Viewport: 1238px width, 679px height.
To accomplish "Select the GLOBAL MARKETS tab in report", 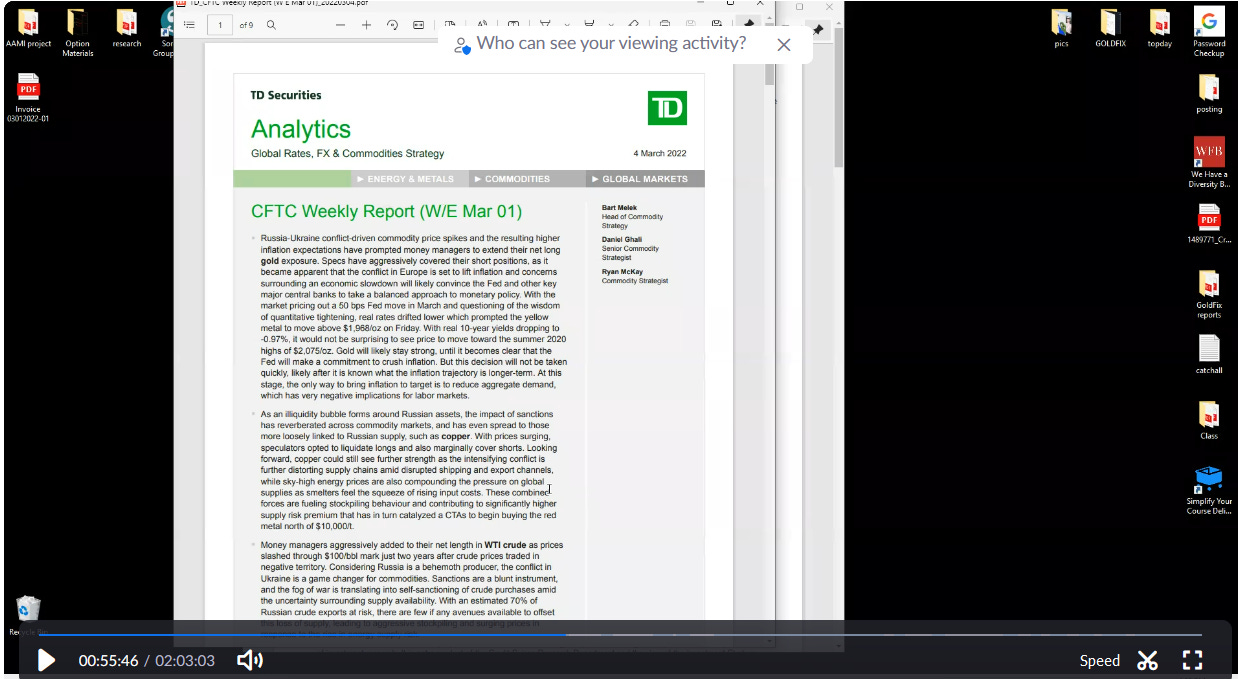I will click(x=645, y=179).
